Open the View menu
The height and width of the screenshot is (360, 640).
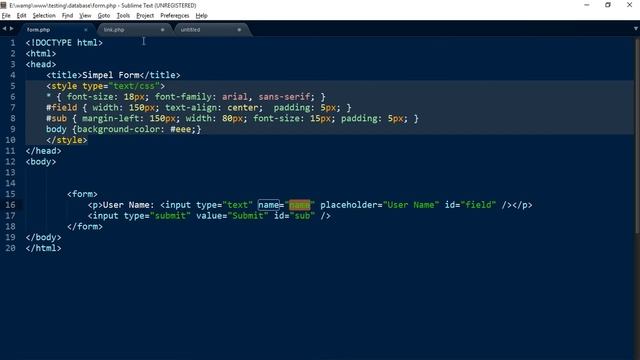85,16
